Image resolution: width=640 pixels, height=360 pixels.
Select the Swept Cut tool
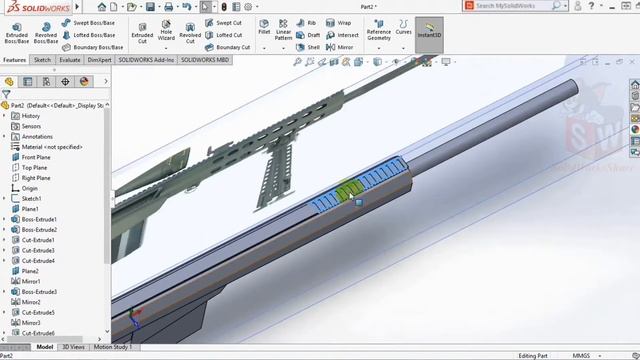(x=223, y=23)
